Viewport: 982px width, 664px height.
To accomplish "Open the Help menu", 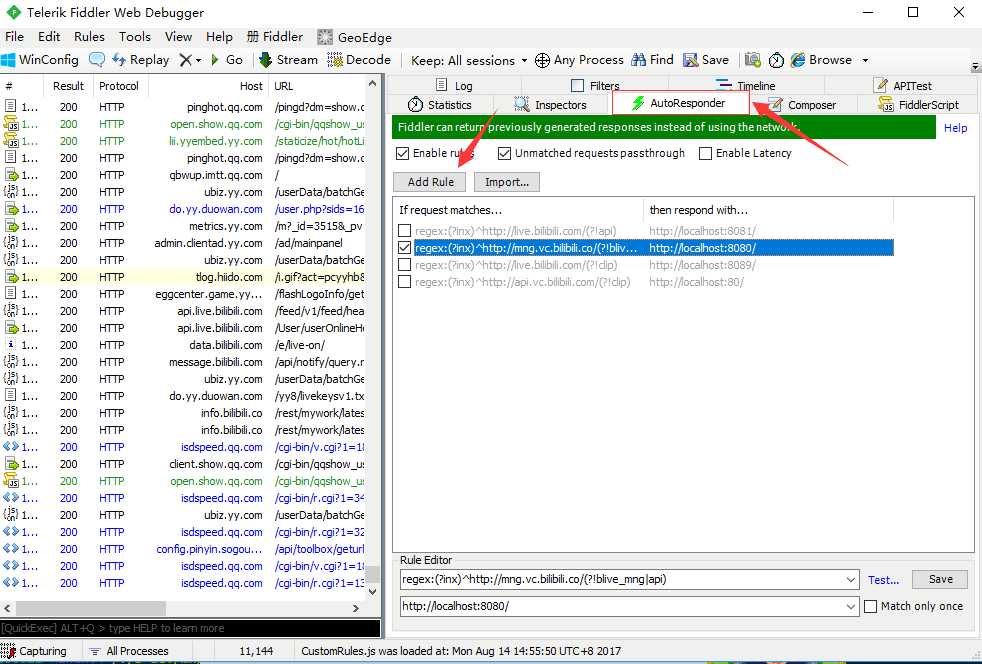I will pos(219,37).
